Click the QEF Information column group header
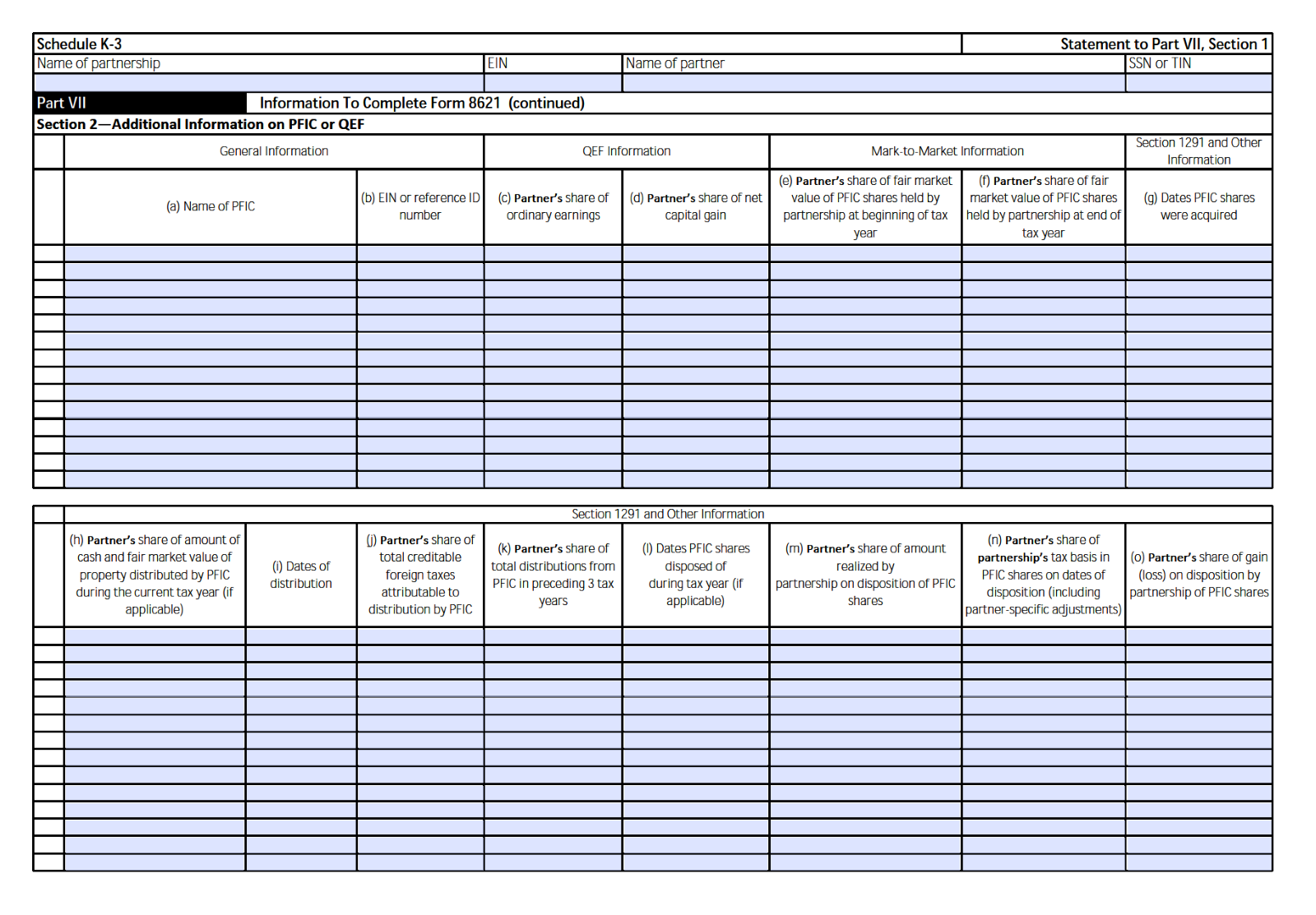The image size is (1316, 915). click(x=626, y=151)
